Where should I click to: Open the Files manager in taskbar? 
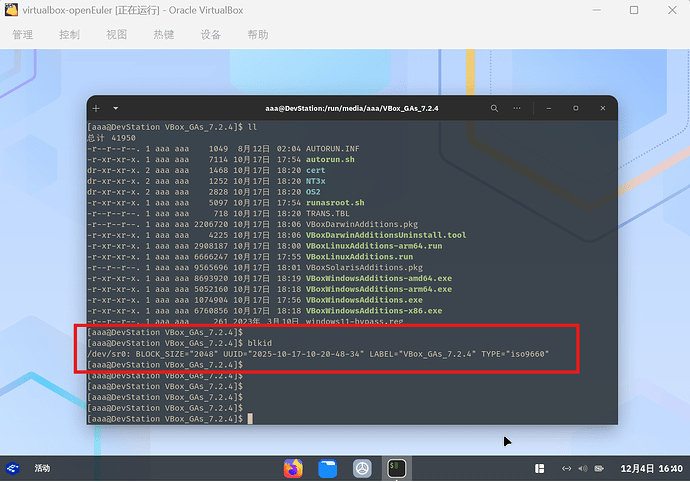(328, 467)
